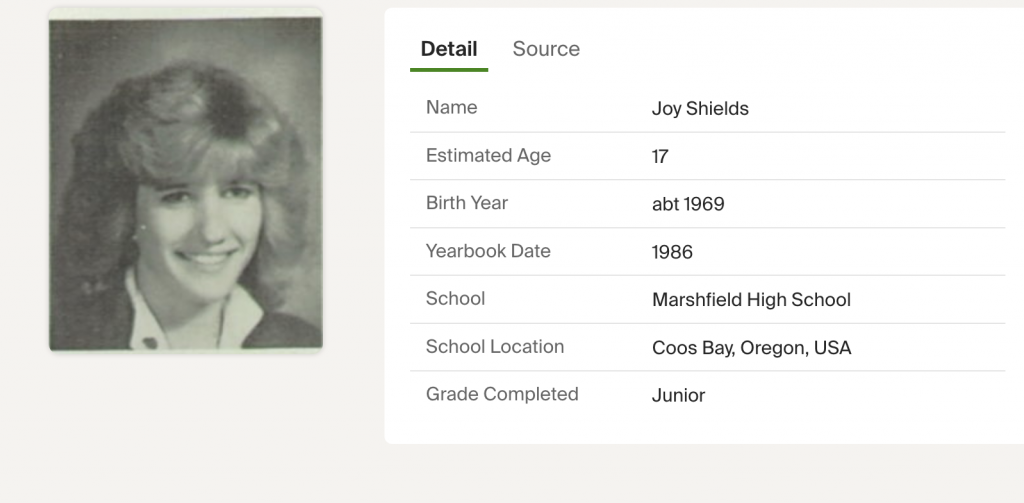Click the "Grade Completed" field label

[502, 394]
